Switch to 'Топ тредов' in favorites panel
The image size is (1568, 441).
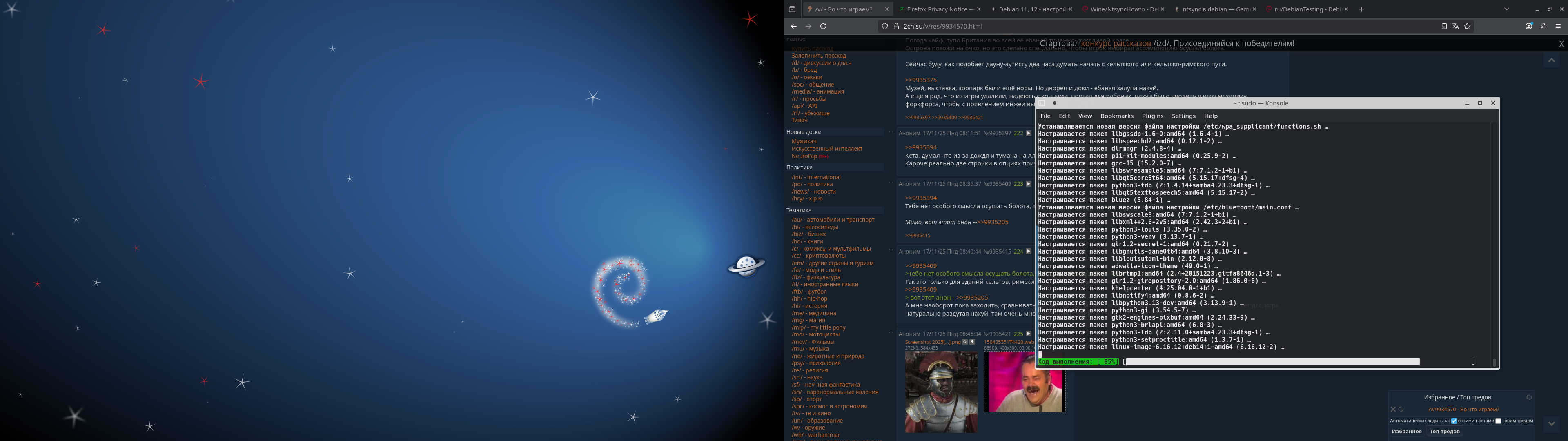1444,431
